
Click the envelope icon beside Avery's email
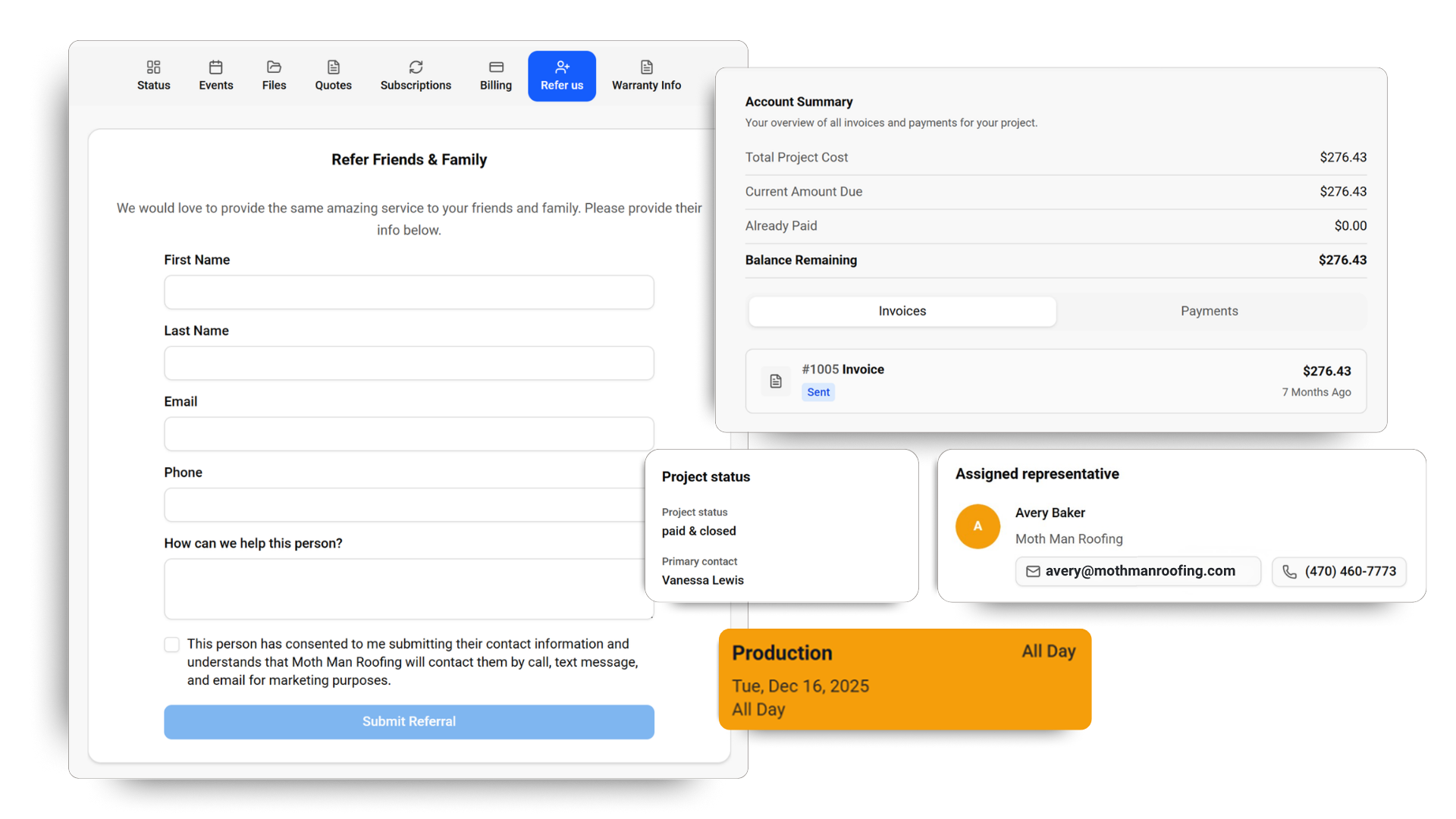click(x=1033, y=571)
